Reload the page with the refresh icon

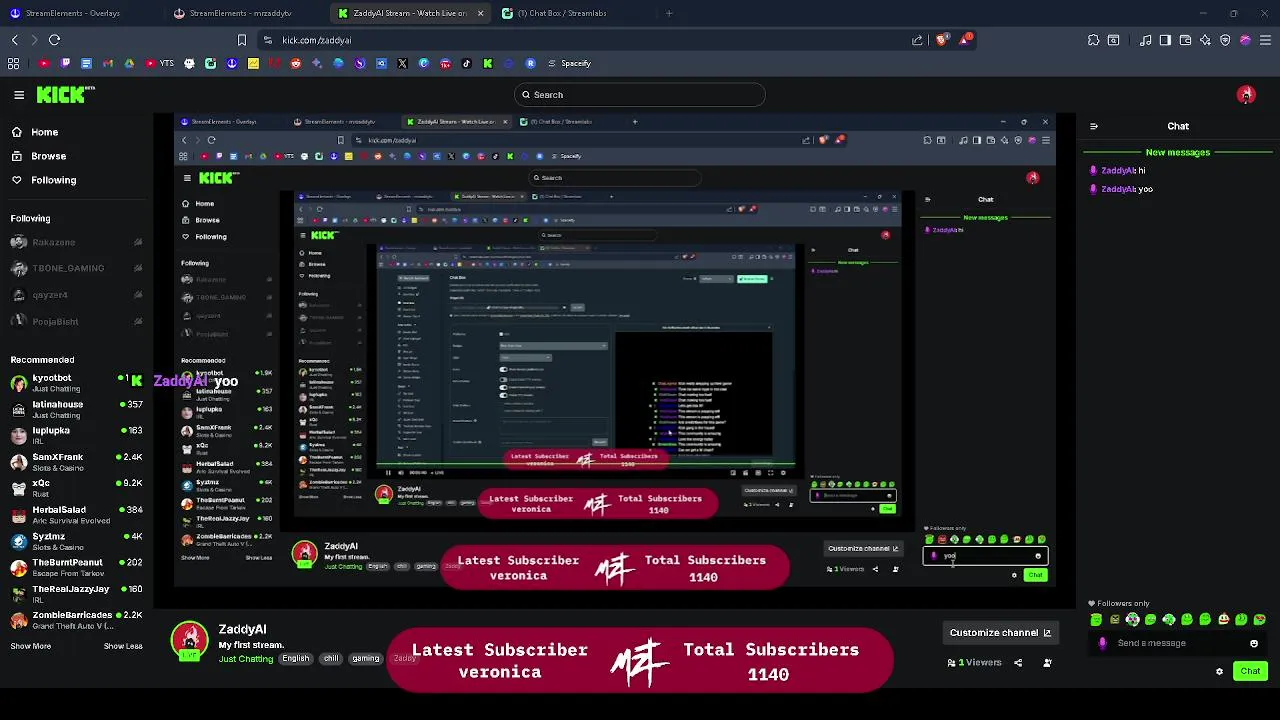[x=55, y=40]
